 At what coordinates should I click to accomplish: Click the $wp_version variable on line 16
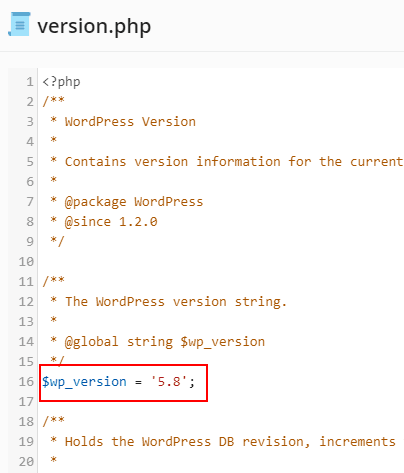84,382
